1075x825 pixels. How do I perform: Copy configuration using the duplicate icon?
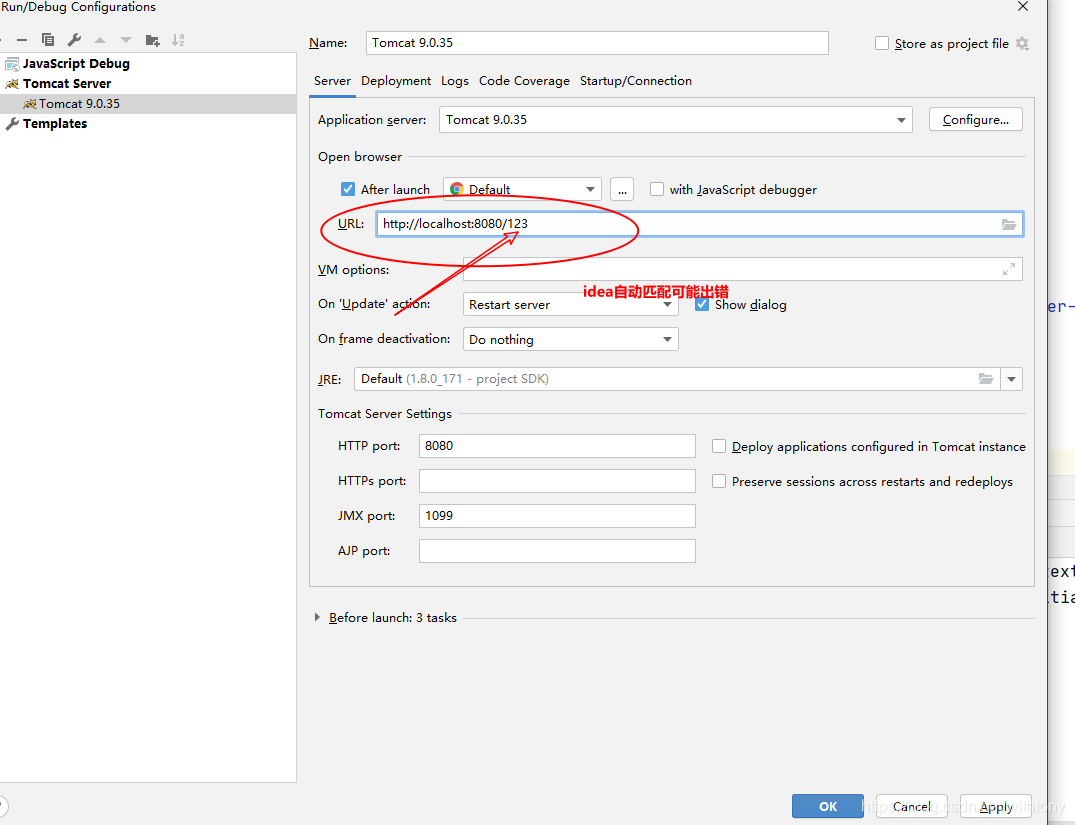[48, 40]
